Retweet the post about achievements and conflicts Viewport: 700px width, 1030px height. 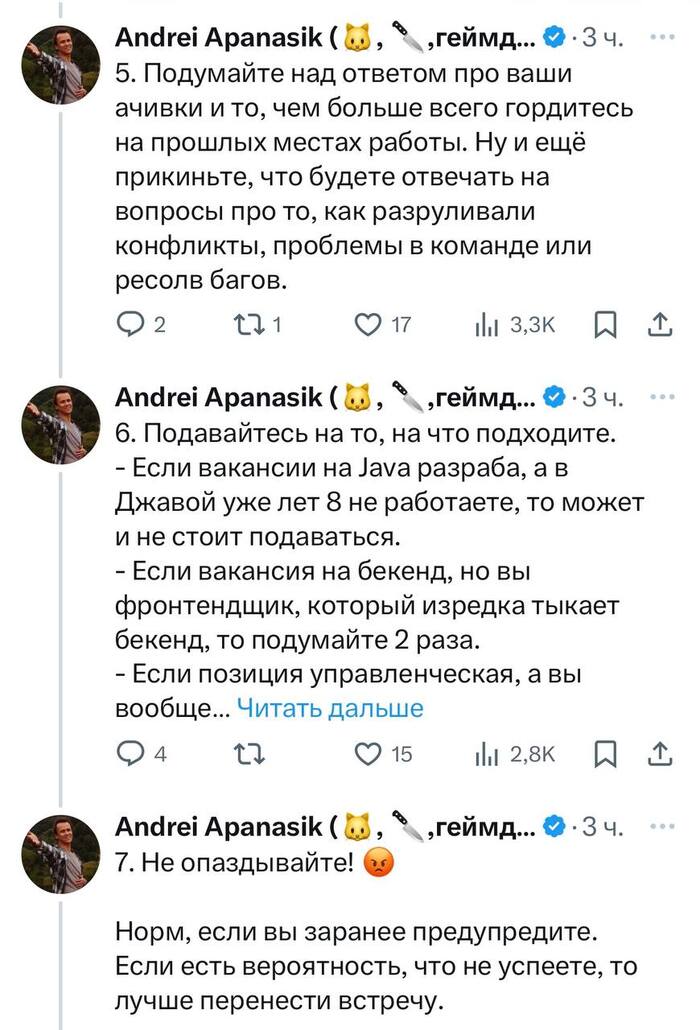(x=245, y=325)
